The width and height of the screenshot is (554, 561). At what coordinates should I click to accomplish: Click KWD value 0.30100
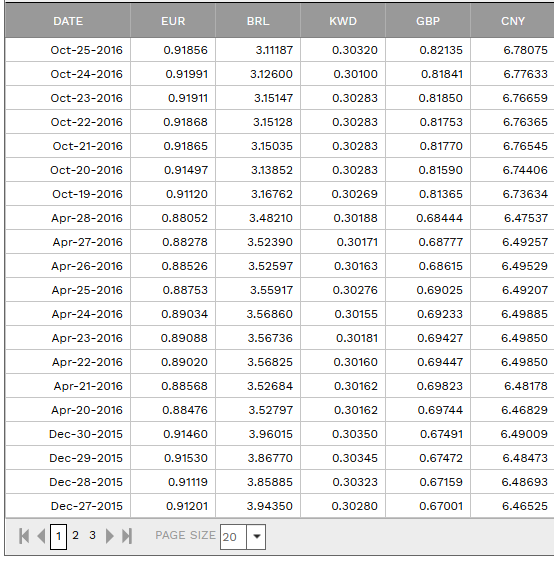355,74
